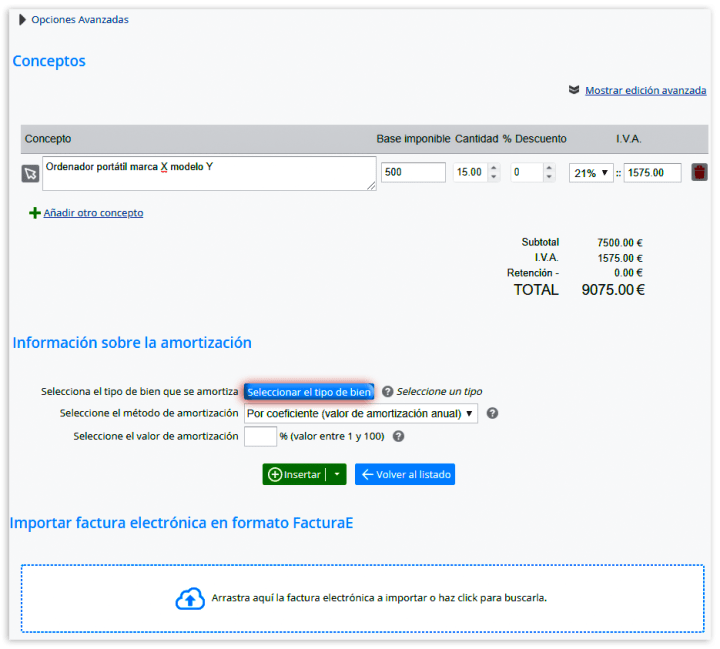
Task: Click the green Insertar button
Action: tap(294, 474)
